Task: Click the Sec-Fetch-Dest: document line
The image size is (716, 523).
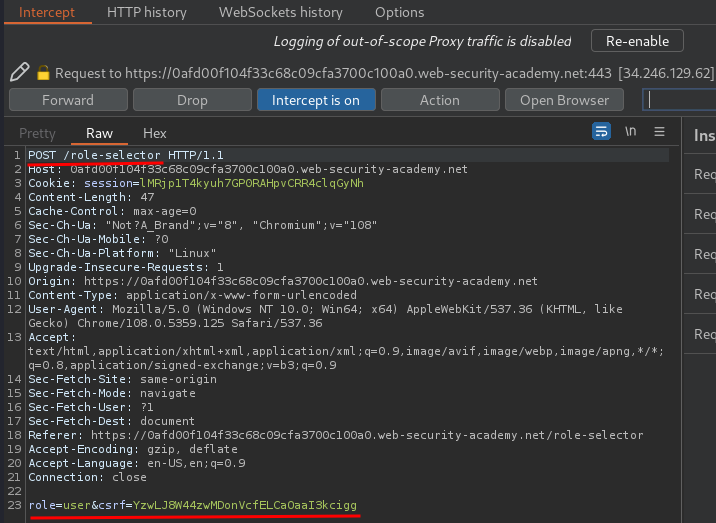Action: point(111,421)
